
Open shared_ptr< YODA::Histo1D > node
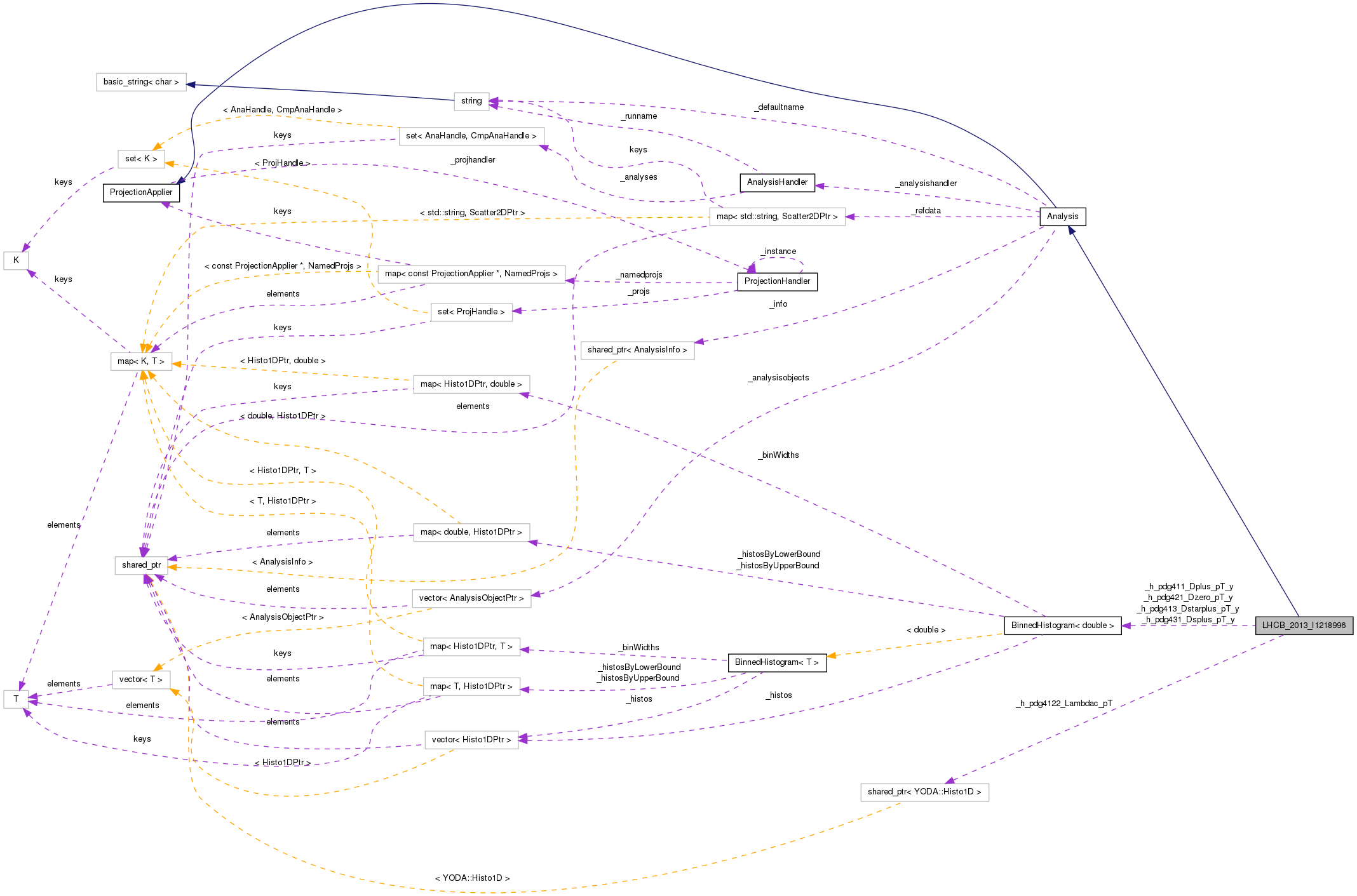(925, 792)
